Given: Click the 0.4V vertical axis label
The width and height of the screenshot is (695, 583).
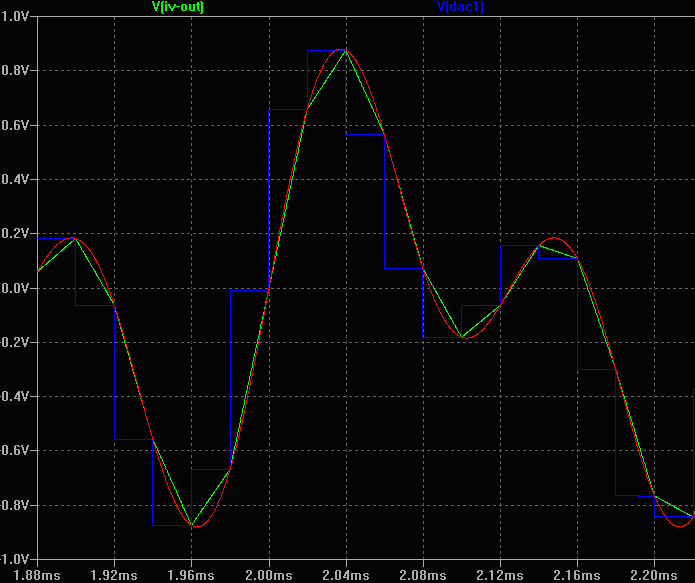Looking at the screenshot, I should pos(15,180).
